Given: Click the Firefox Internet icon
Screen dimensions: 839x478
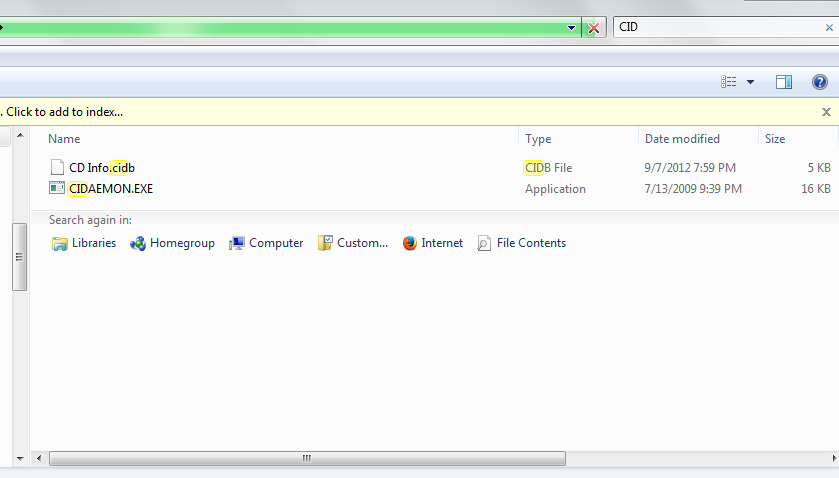Looking at the screenshot, I should [x=410, y=243].
